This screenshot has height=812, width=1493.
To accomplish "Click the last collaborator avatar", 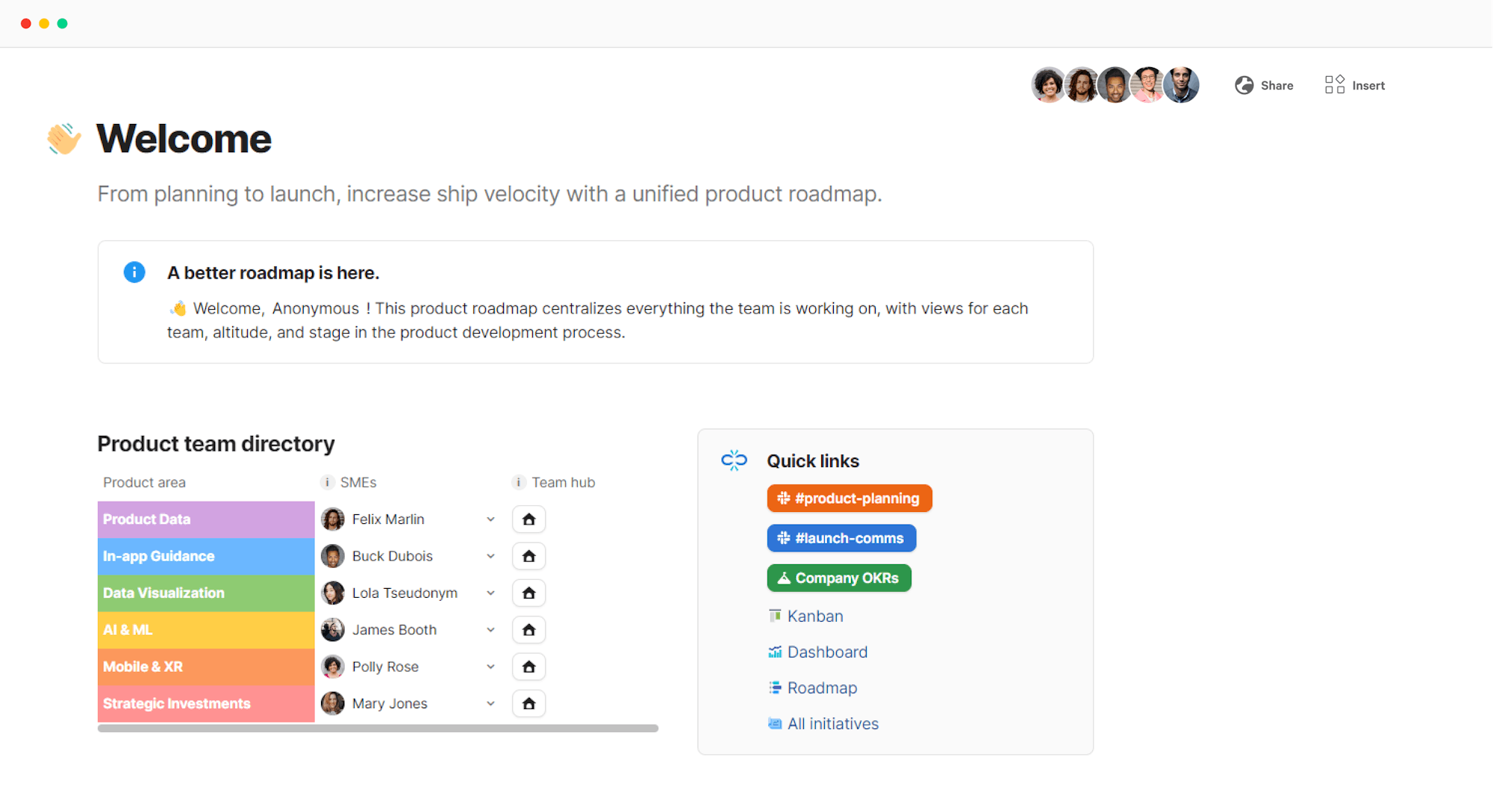I will 1182,85.
